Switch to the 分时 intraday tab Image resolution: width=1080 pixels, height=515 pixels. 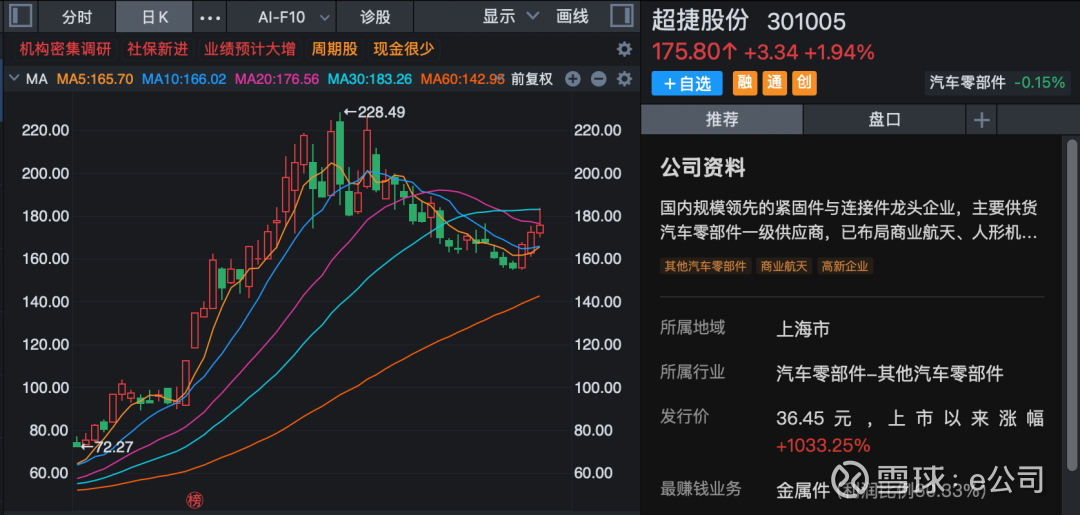click(x=76, y=17)
